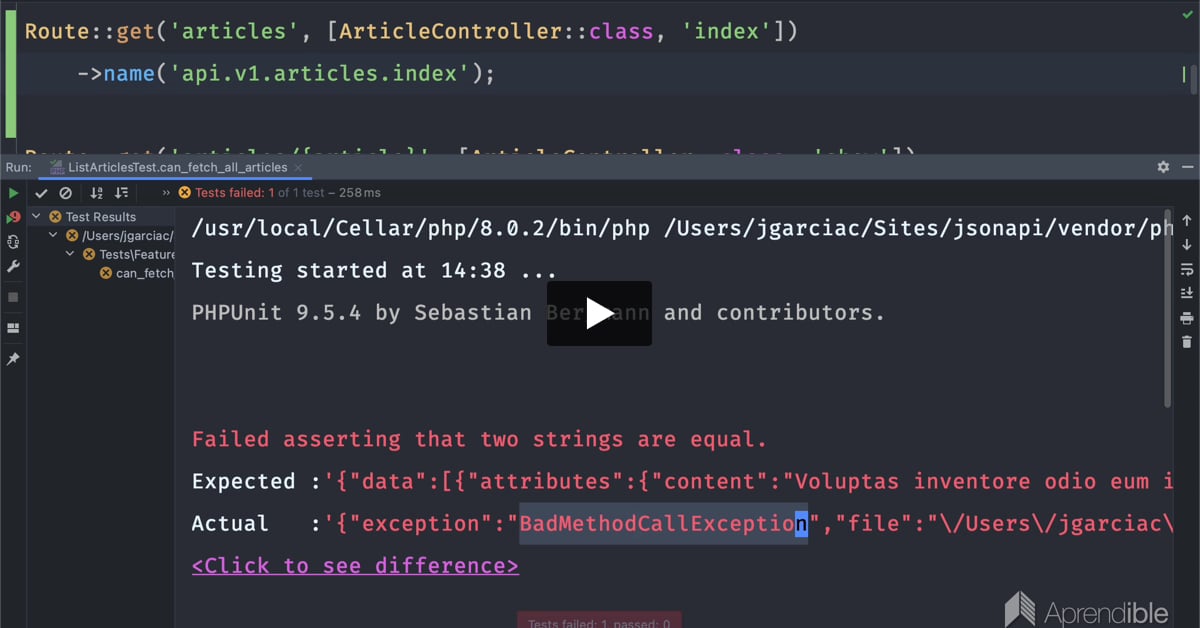Toggle Show Ignored tests circle-slash icon
Screen dimensions: 1200x628
click(x=65, y=193)
